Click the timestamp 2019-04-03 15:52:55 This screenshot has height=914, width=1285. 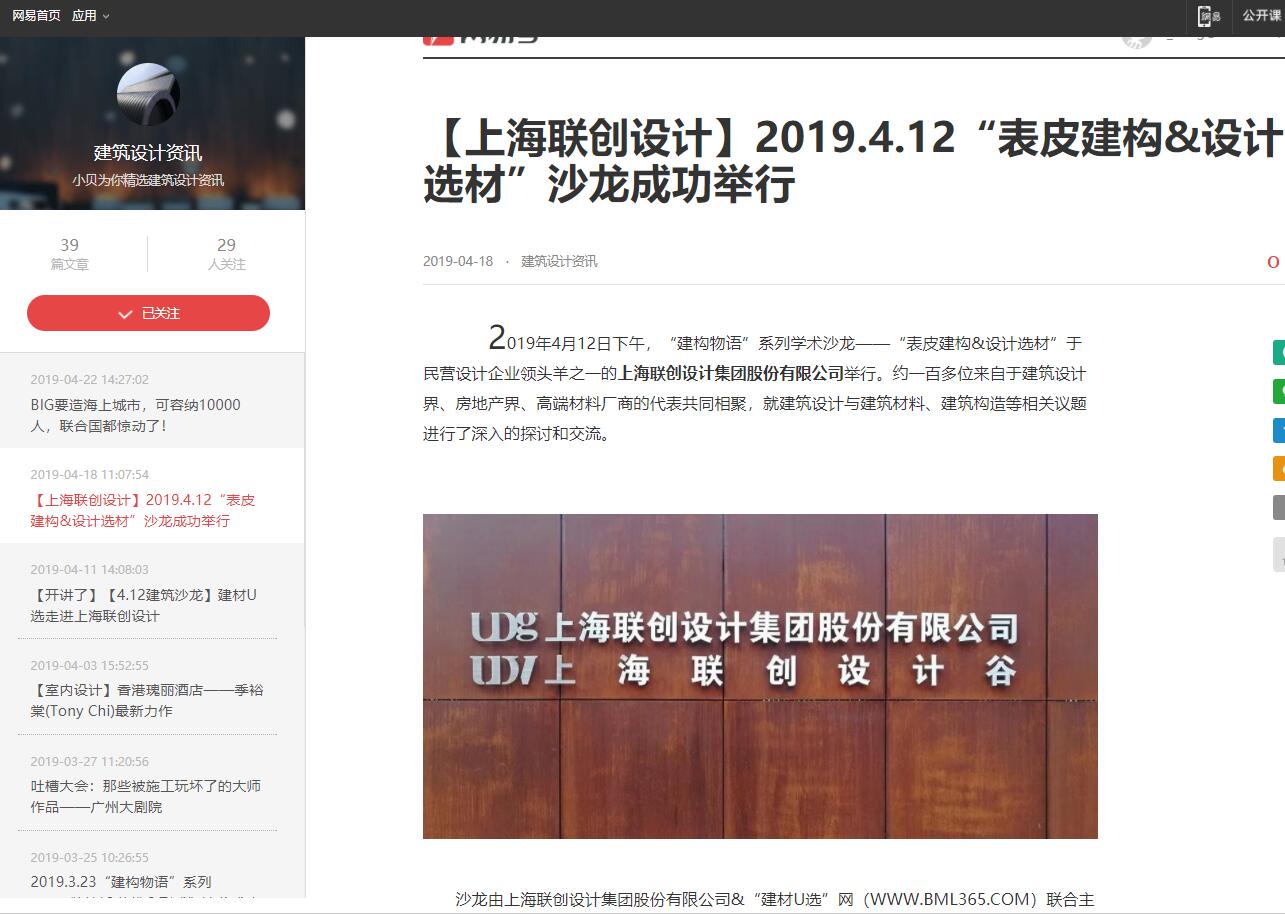(x=89, y=665)
